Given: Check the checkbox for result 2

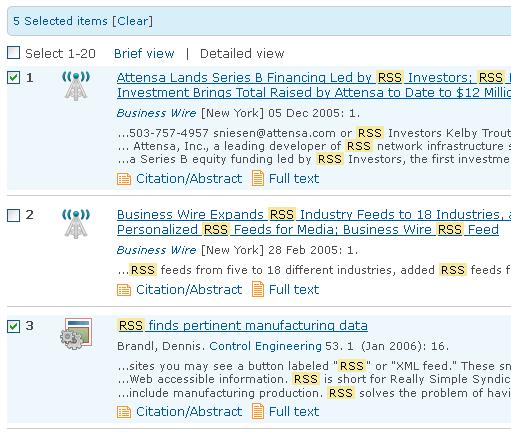Looking at the screenshot, I should 13,215.
